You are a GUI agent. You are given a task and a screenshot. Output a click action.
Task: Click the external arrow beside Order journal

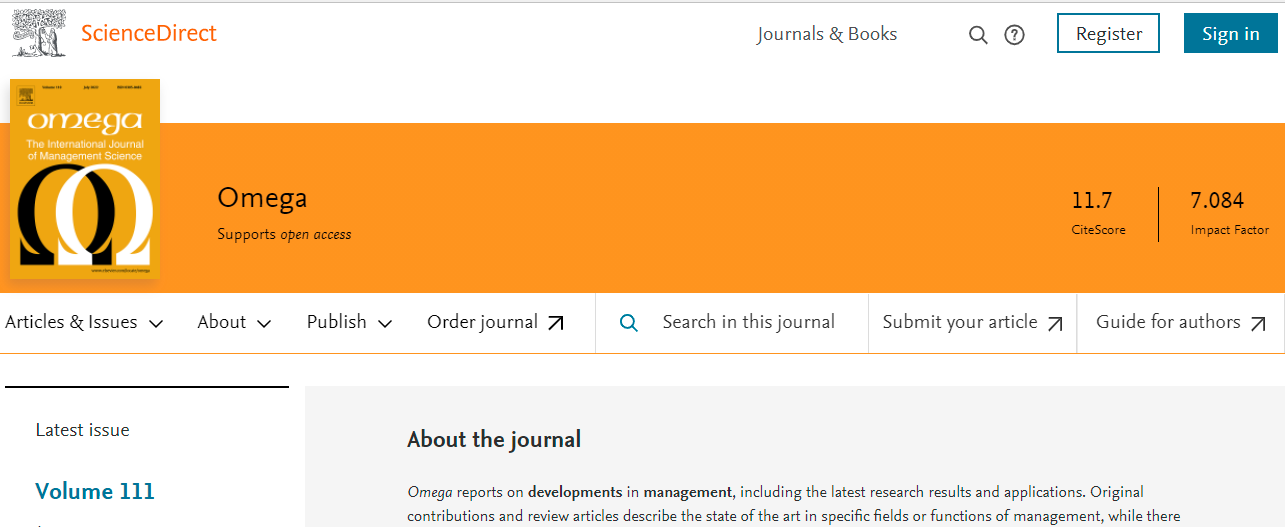click(x=556, y=323)
